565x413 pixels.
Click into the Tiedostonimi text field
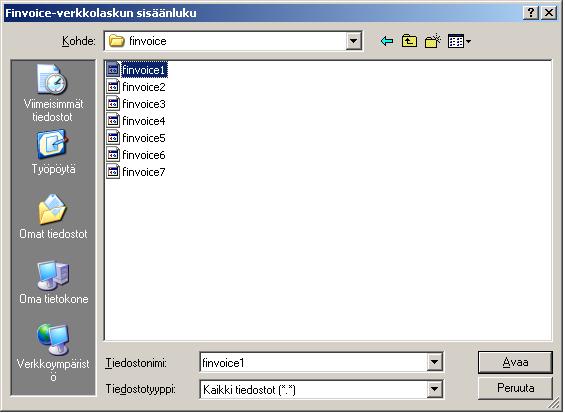pos(313,362)
